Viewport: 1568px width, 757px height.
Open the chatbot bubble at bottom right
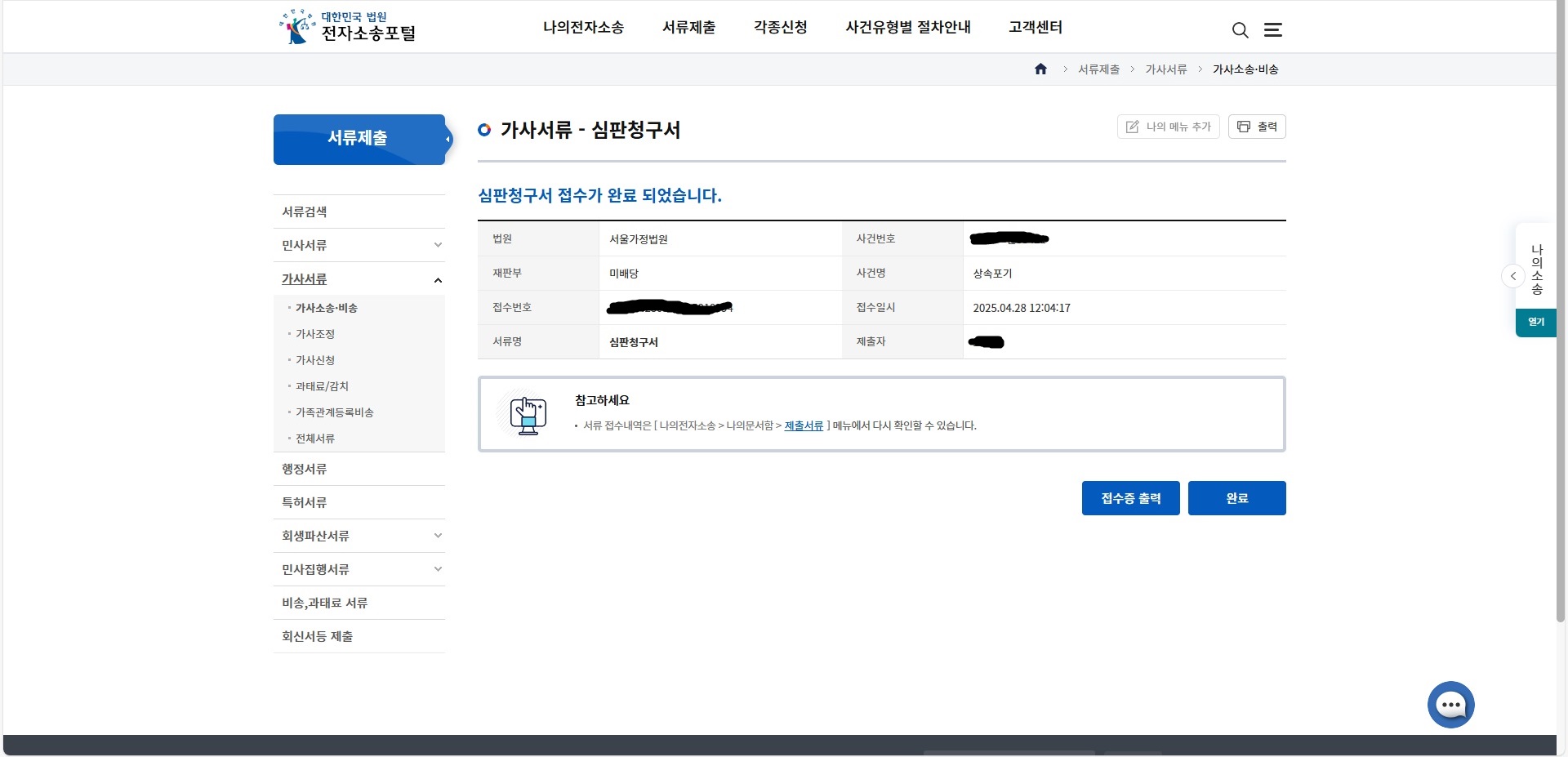point(1450,704)
